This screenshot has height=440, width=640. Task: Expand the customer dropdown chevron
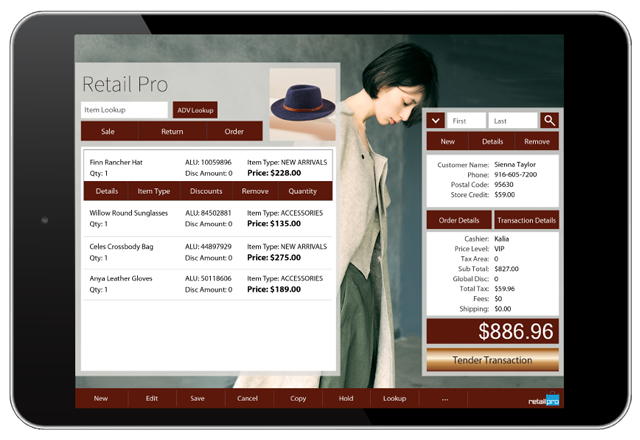[436, 120]
